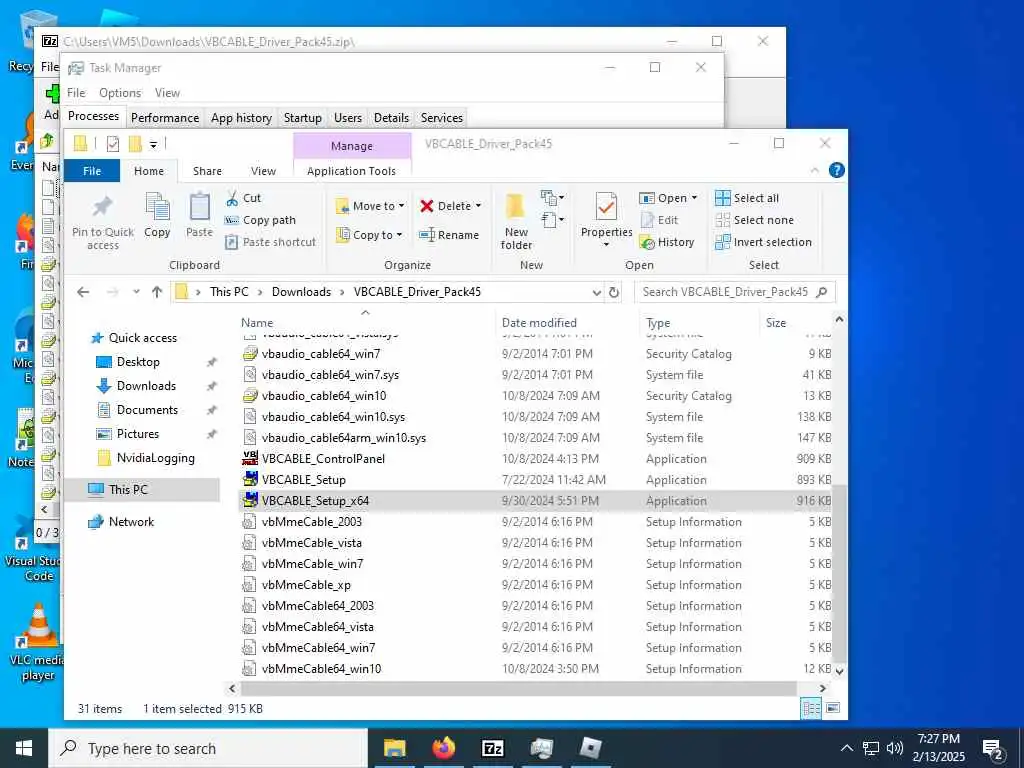Sort by the Type column header
This screenshot has height=768, width=1024.
point(658,323)
